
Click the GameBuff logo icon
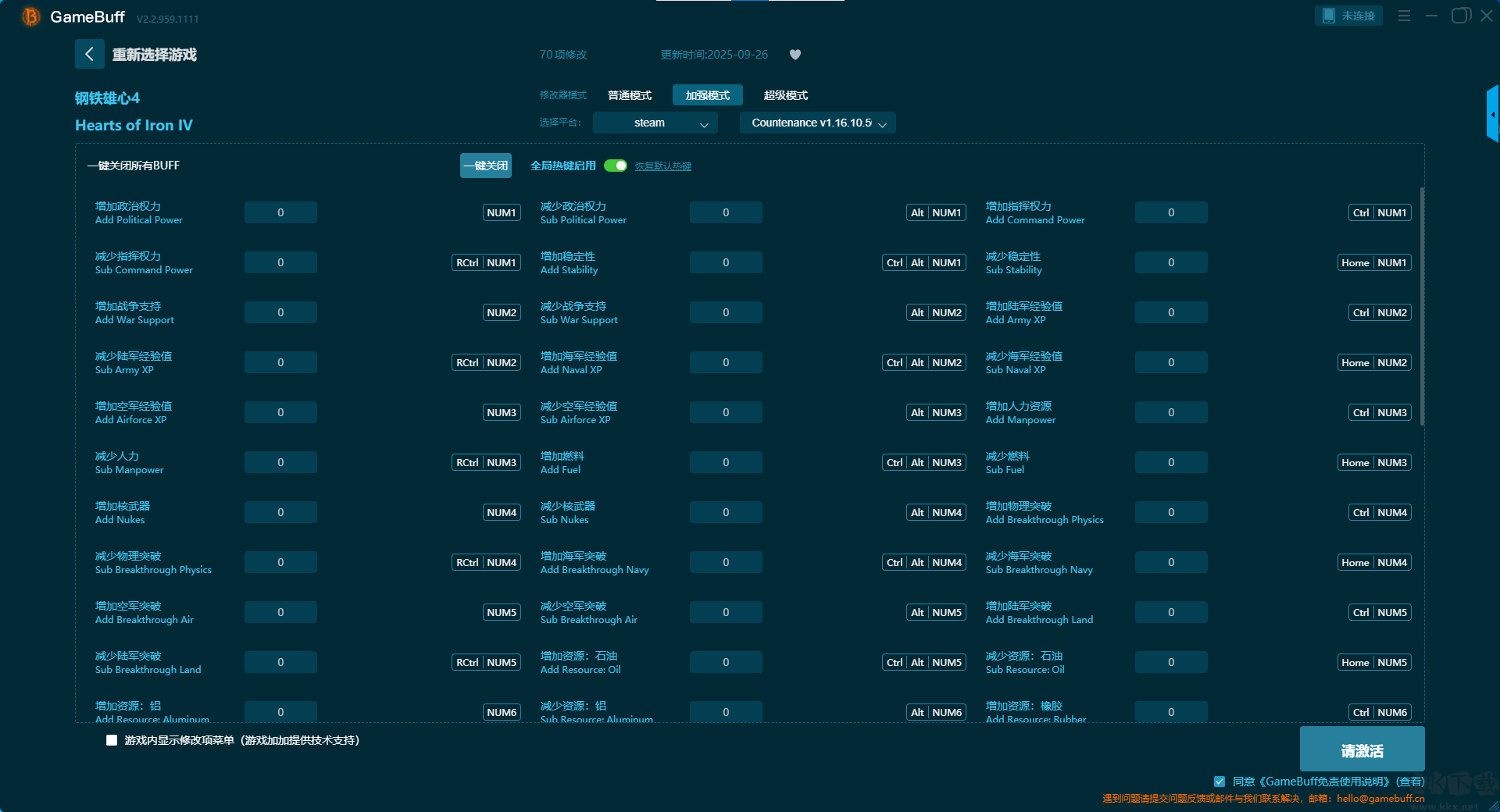30,16
